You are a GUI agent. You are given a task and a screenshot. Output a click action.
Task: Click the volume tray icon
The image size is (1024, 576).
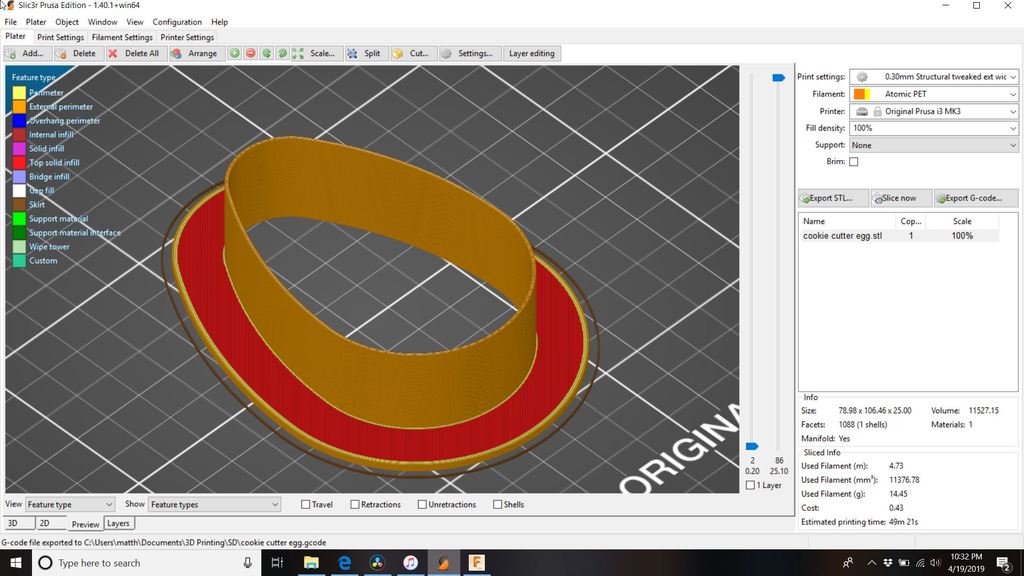point(935,562)
